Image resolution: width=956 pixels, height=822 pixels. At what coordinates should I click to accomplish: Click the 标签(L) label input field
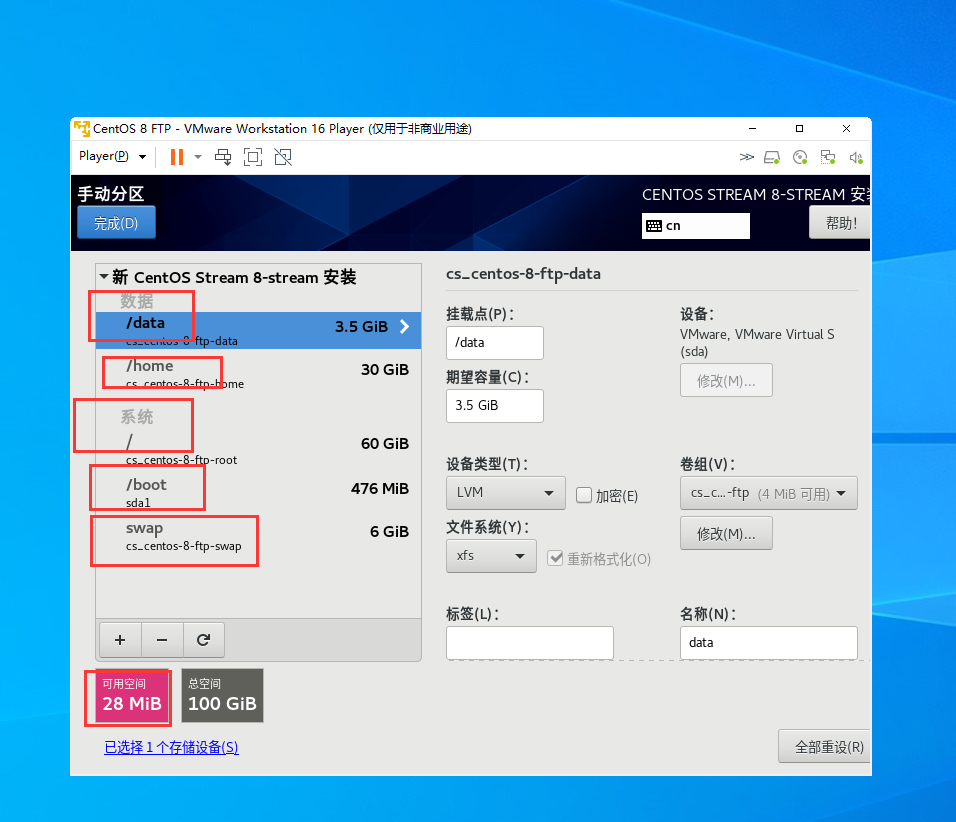530,643
